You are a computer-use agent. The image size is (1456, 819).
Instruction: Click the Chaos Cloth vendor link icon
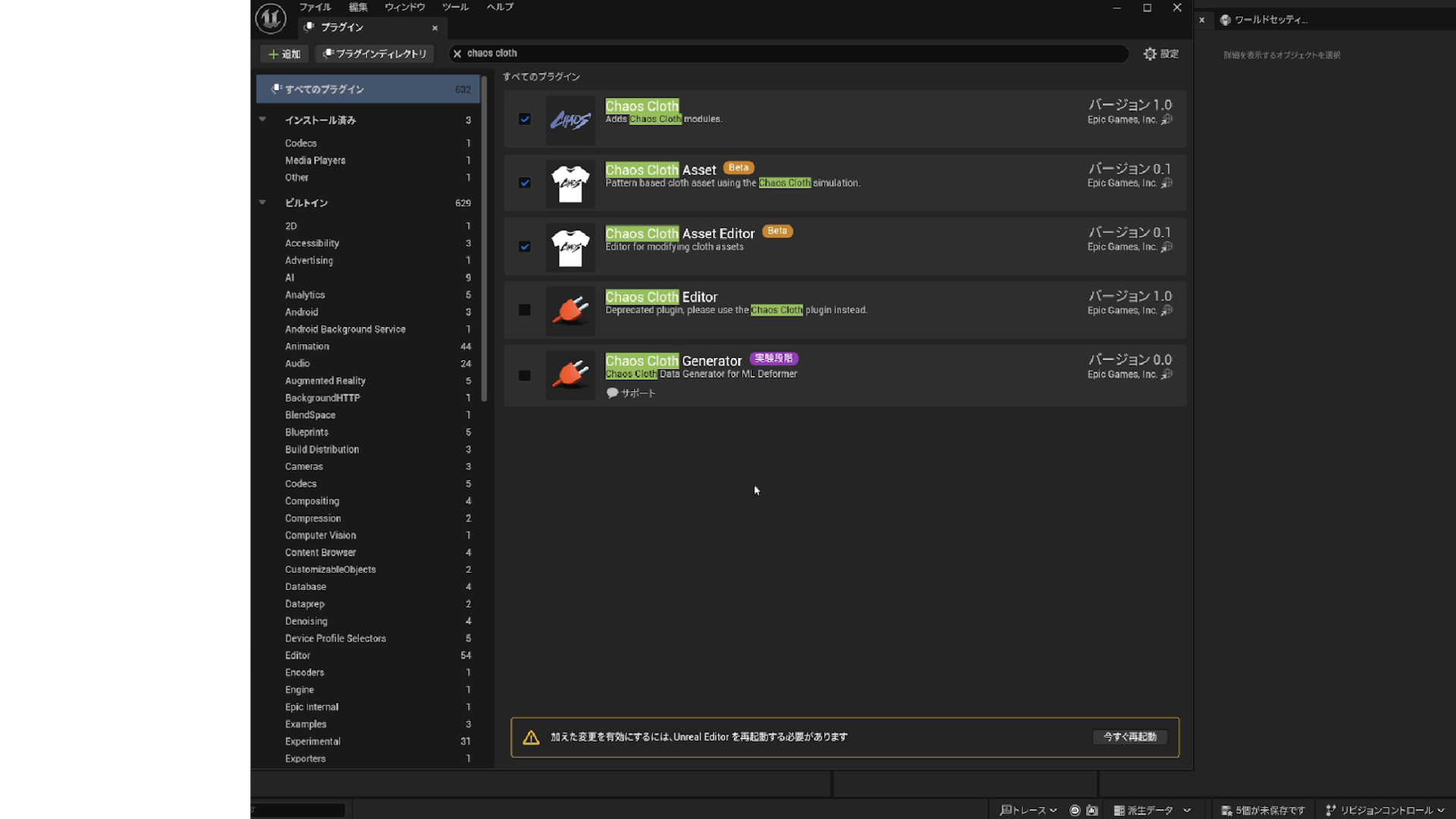[1167, 120]
